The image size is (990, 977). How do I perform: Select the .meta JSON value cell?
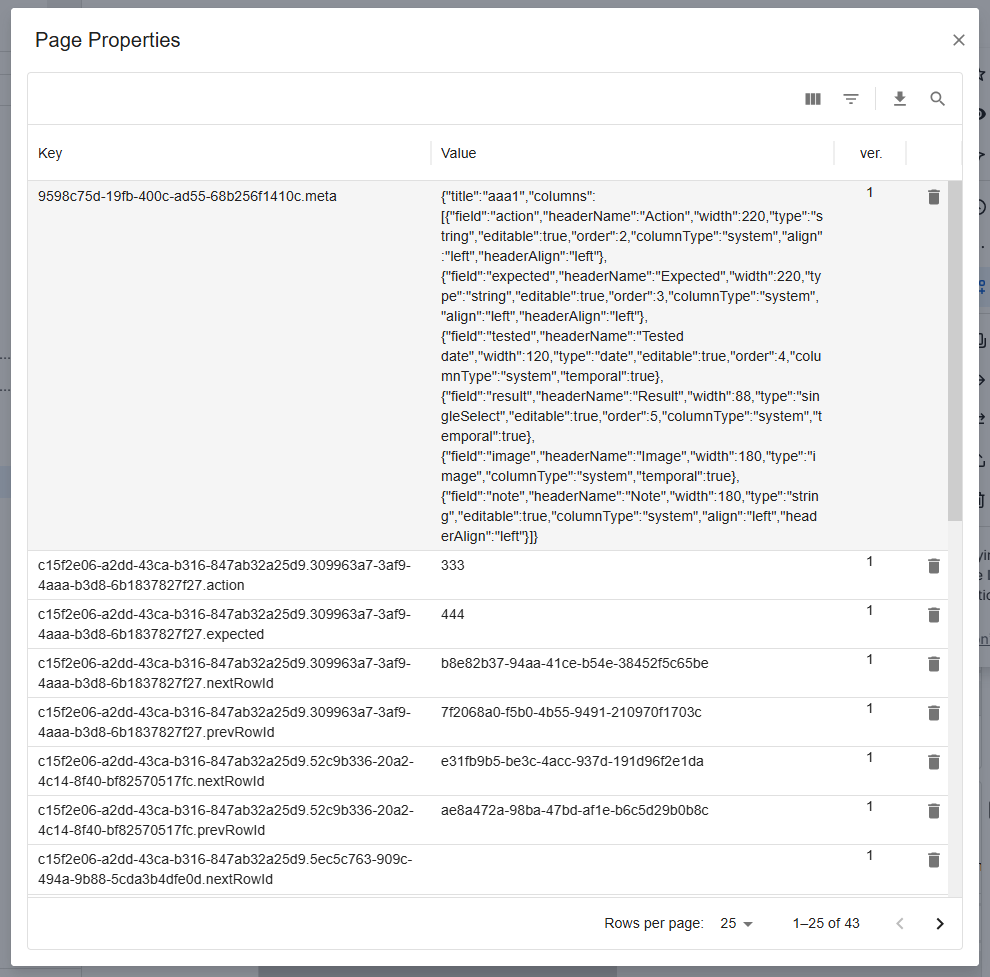tap(630, 366)
